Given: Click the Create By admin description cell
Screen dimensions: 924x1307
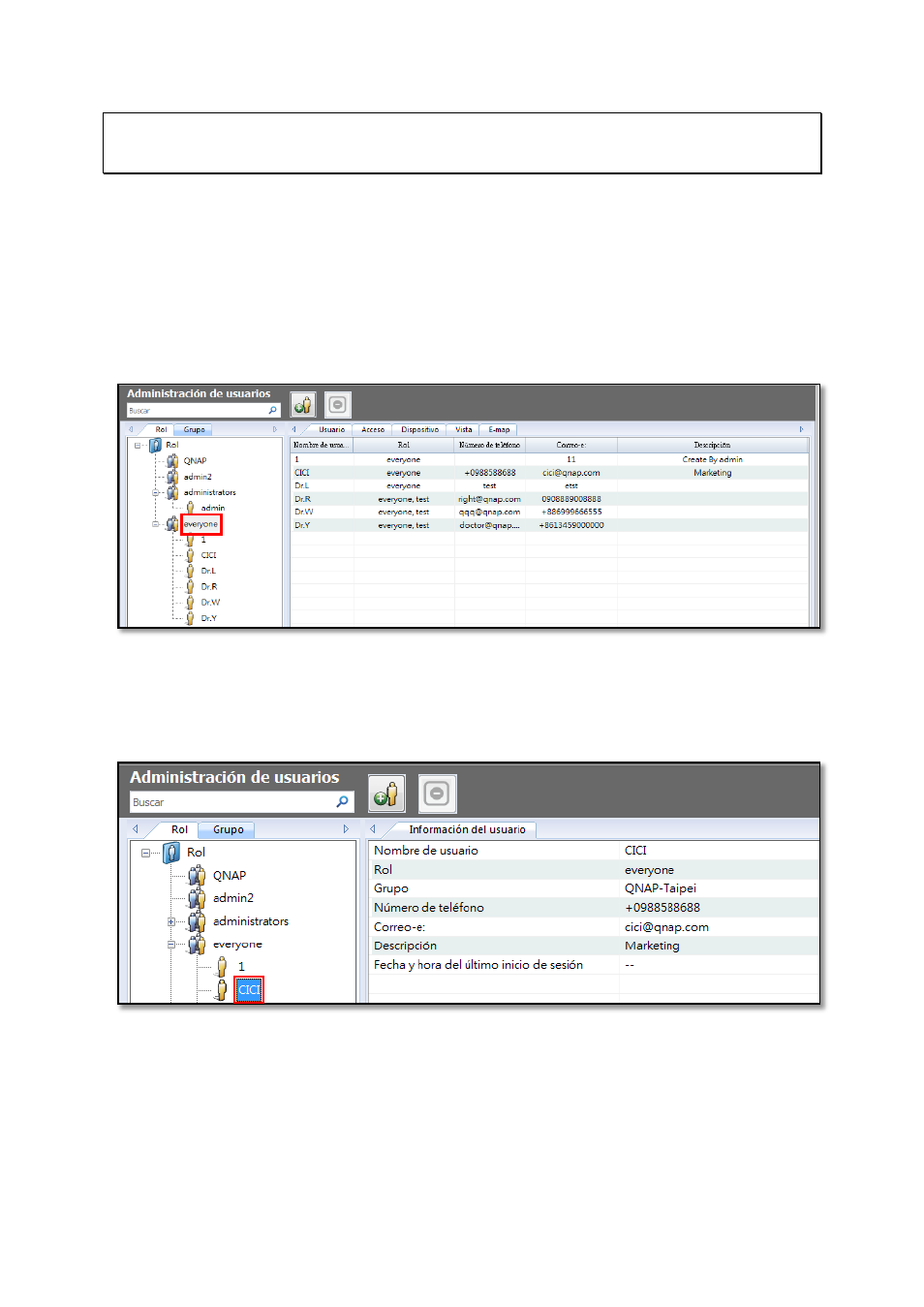Looking at the screenshot, I should click(713, 459).
